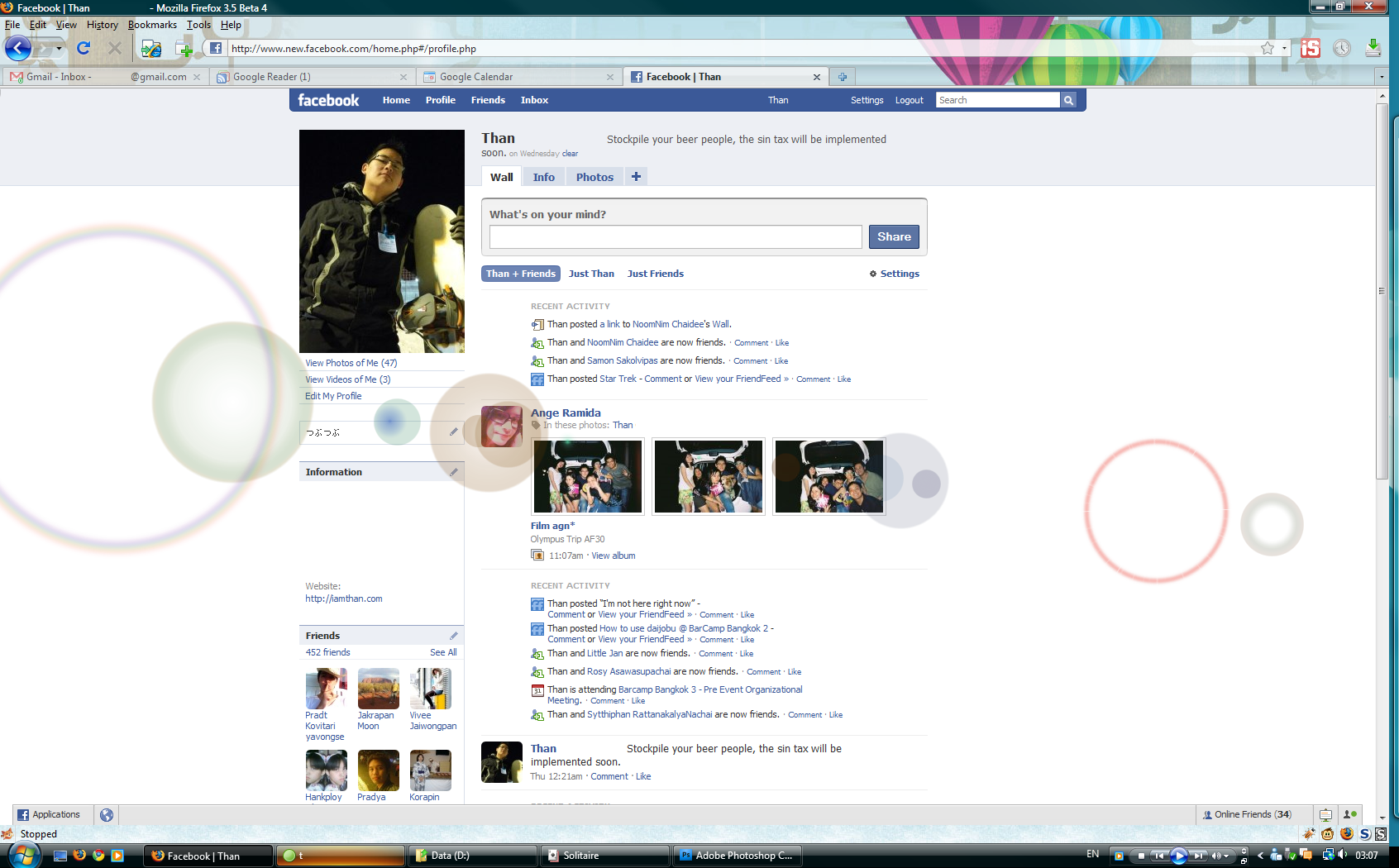The image size is (1399, 868).
Task: Play media from the taskbar player
Action: [x=1179, y=856]
